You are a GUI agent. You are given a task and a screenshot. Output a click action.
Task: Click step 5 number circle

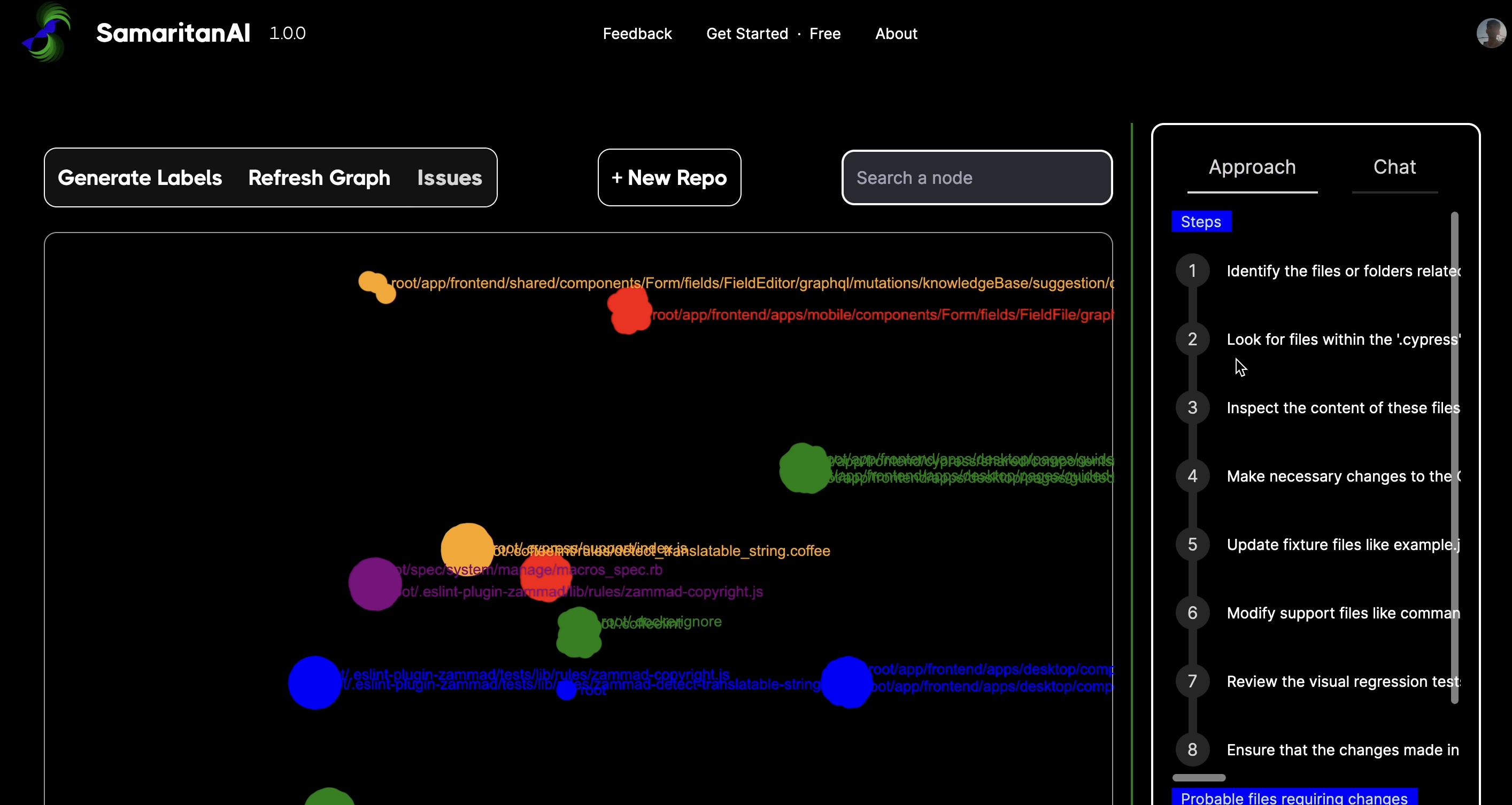click(1192, 545)
